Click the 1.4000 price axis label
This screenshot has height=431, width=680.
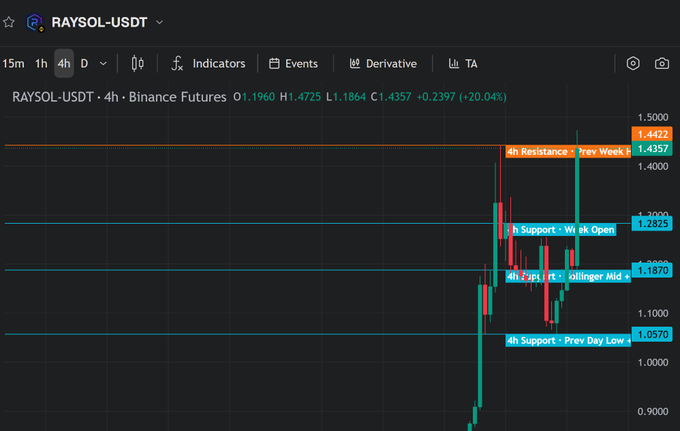[653, 167]
